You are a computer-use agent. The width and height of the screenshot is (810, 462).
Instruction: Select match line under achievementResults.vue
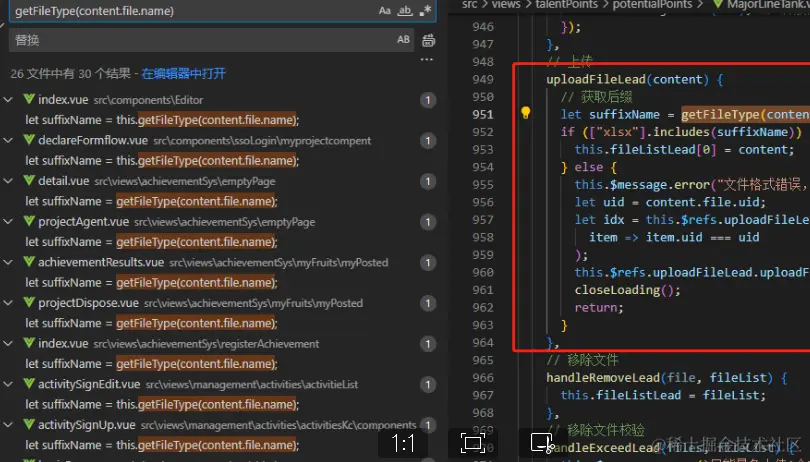tap(151, 283)
